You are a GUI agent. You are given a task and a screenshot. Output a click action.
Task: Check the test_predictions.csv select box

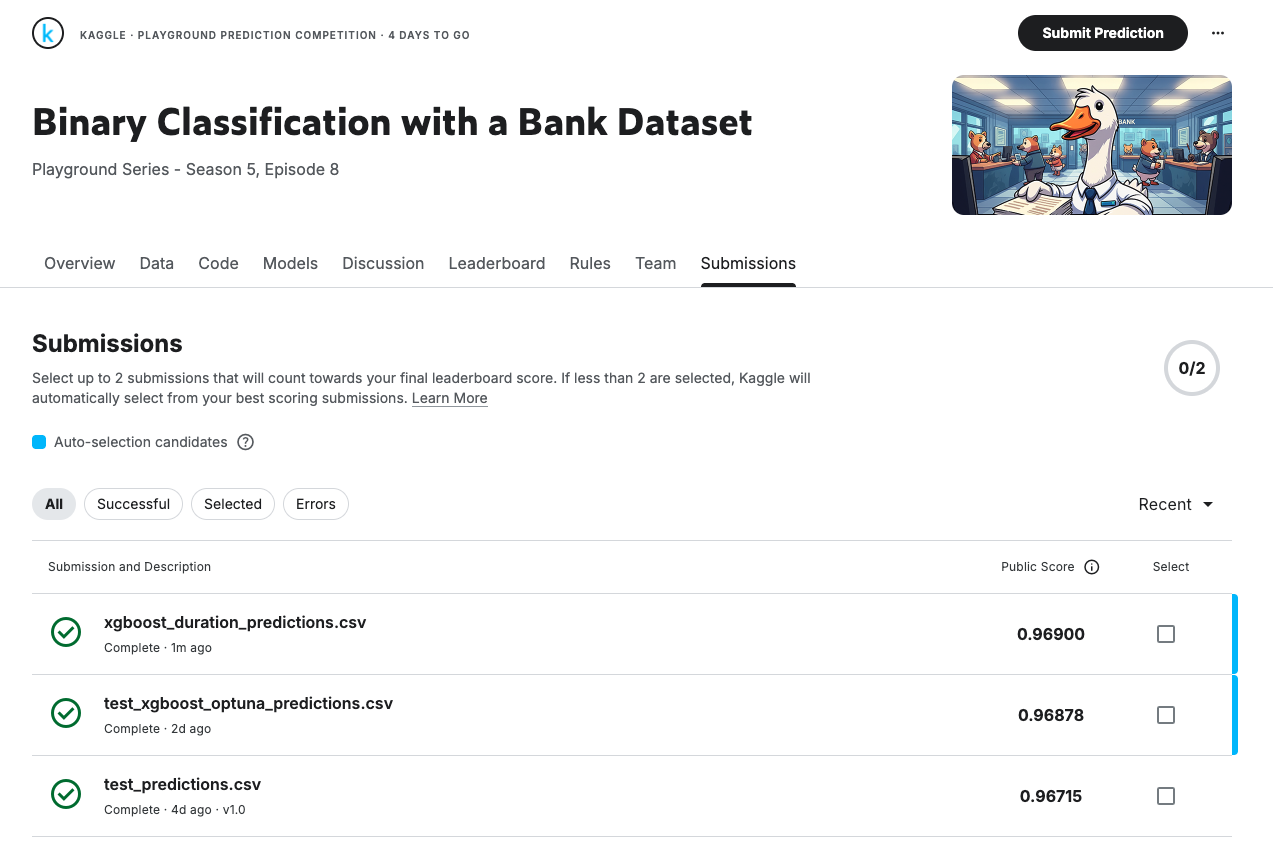pos(1166,796)
